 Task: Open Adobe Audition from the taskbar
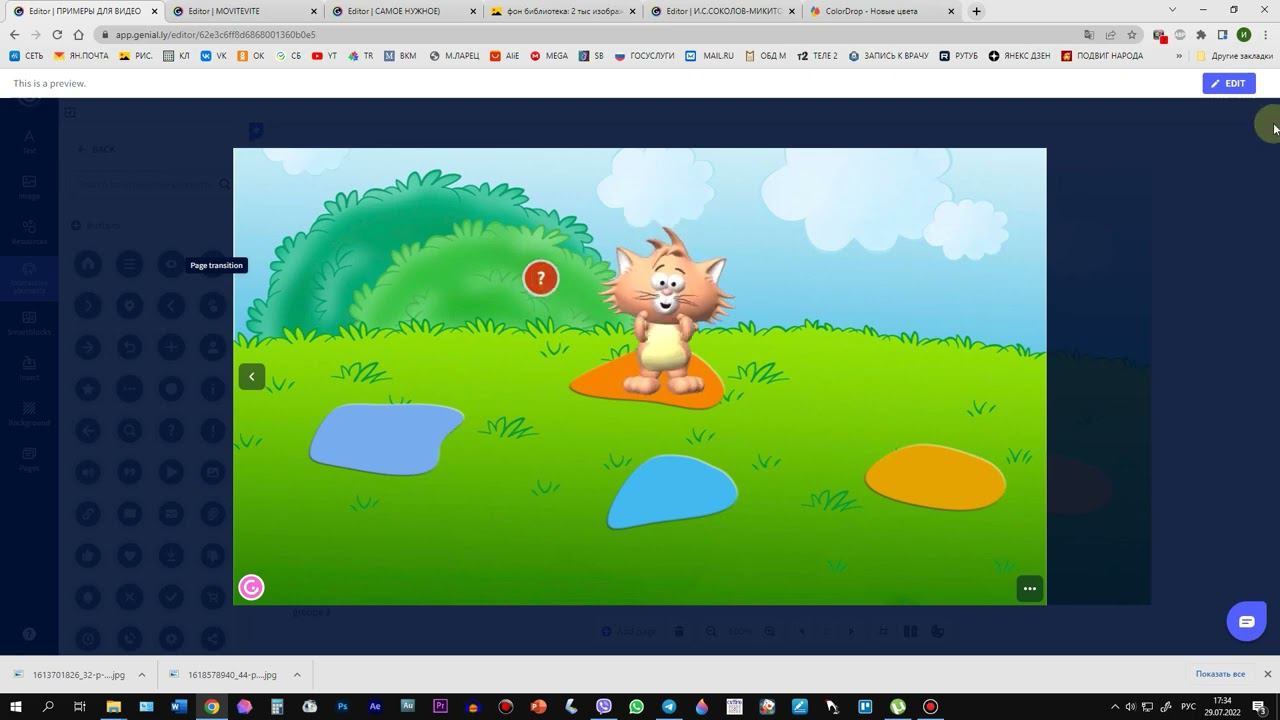(408, 707)
